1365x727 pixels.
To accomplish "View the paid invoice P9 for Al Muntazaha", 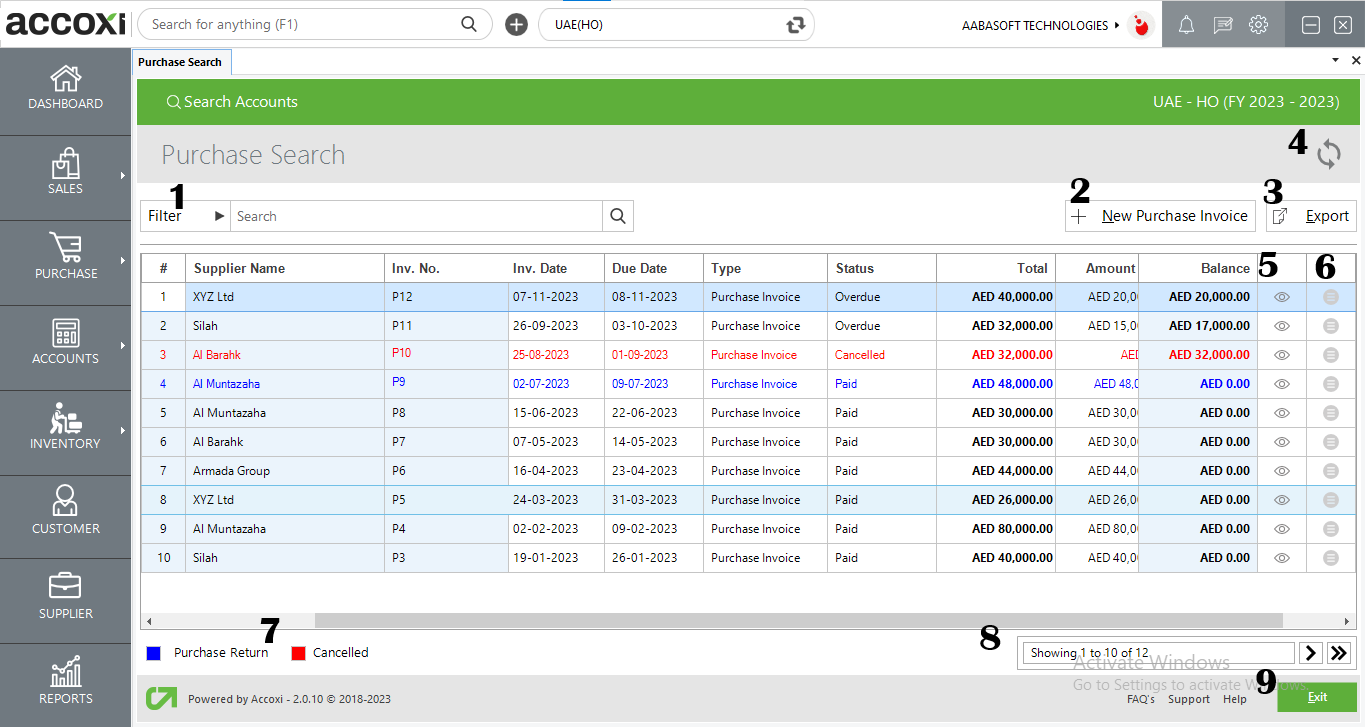I will pyautogui.click(x=1281, y=383).
